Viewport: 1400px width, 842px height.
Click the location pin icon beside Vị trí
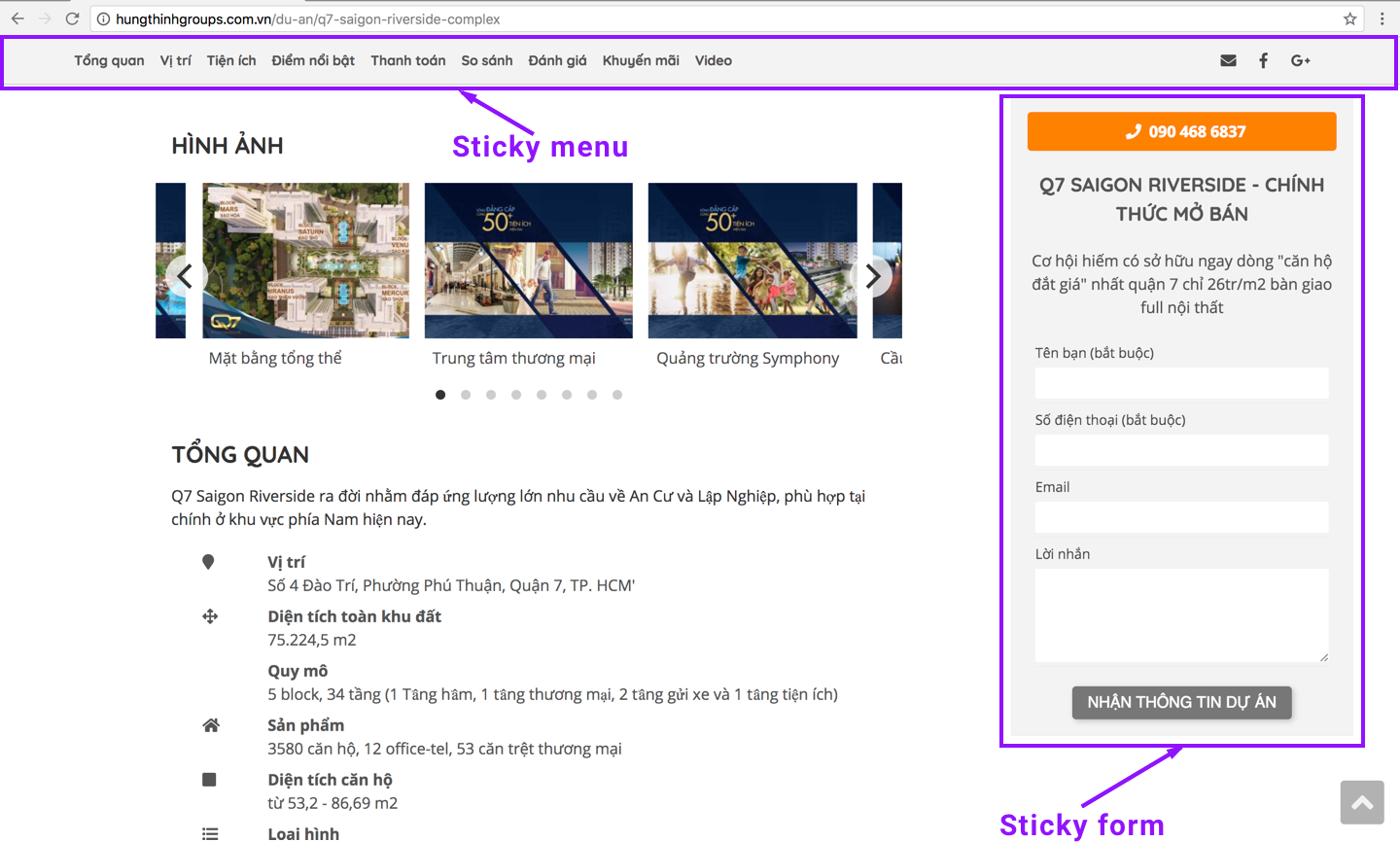(x=208, y=562)
